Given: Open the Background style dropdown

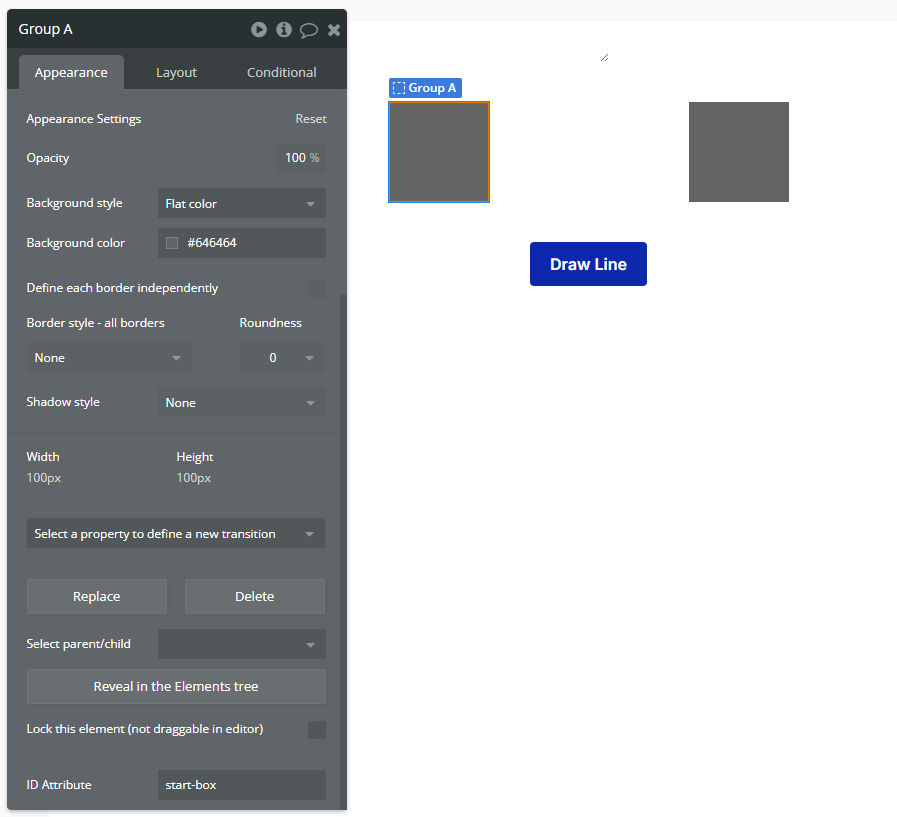Looking at the screenshot, I should pyautogui.click(x=241, y=203).
